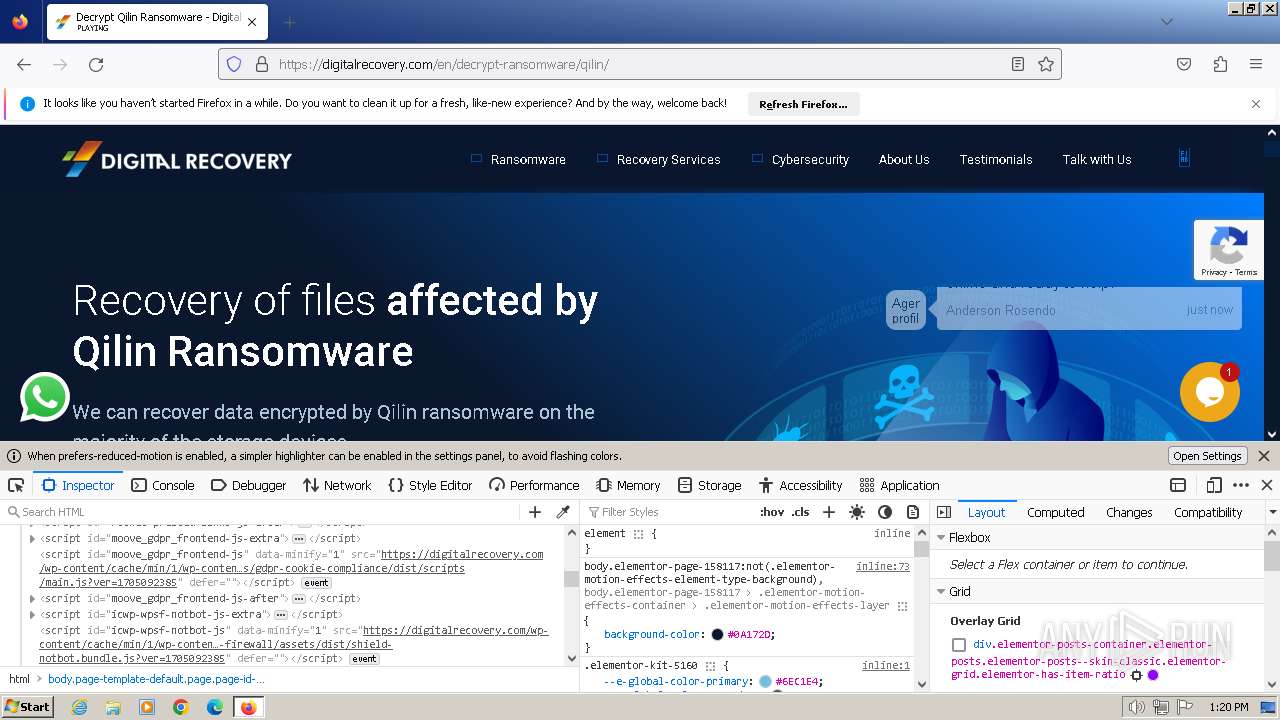1280x720 pixels.
Task: Open the Accessibility tab
Action: [x=800, y=485]
